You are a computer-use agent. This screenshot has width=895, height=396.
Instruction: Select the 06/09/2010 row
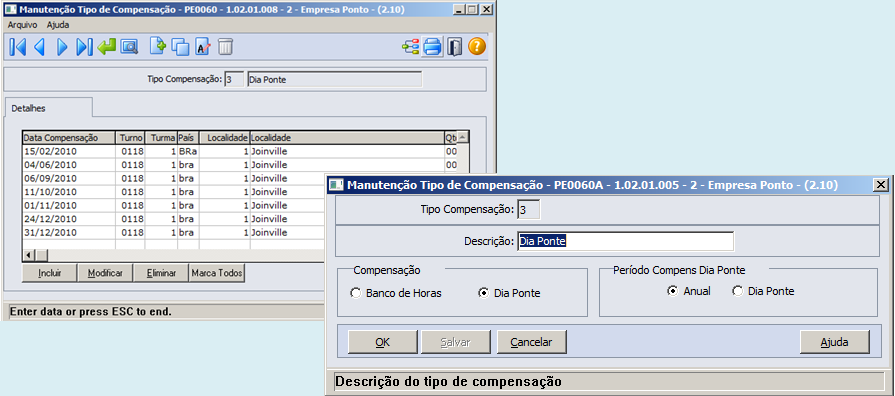coord(174,179)
